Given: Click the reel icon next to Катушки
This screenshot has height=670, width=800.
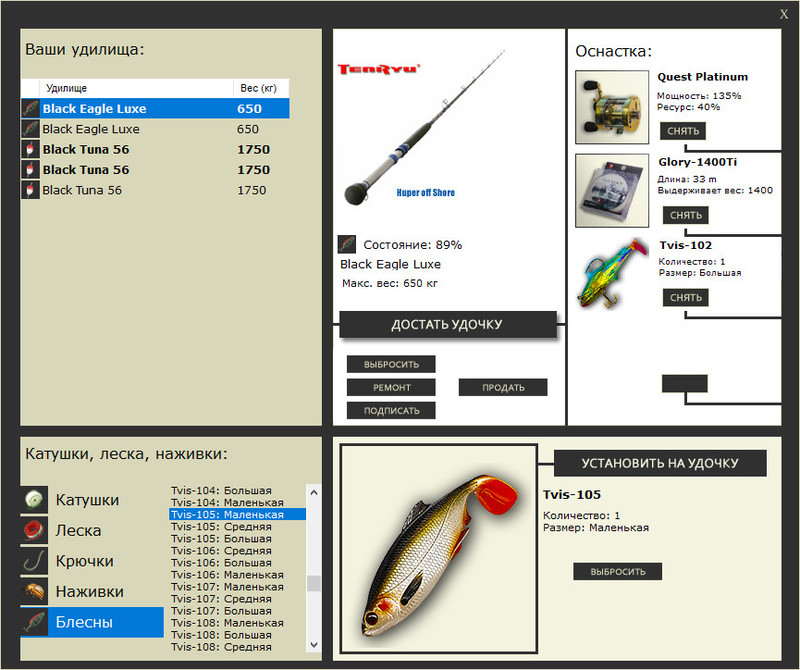Looking at the screenshot, I should pyautogui.click(x=34, y=500).
